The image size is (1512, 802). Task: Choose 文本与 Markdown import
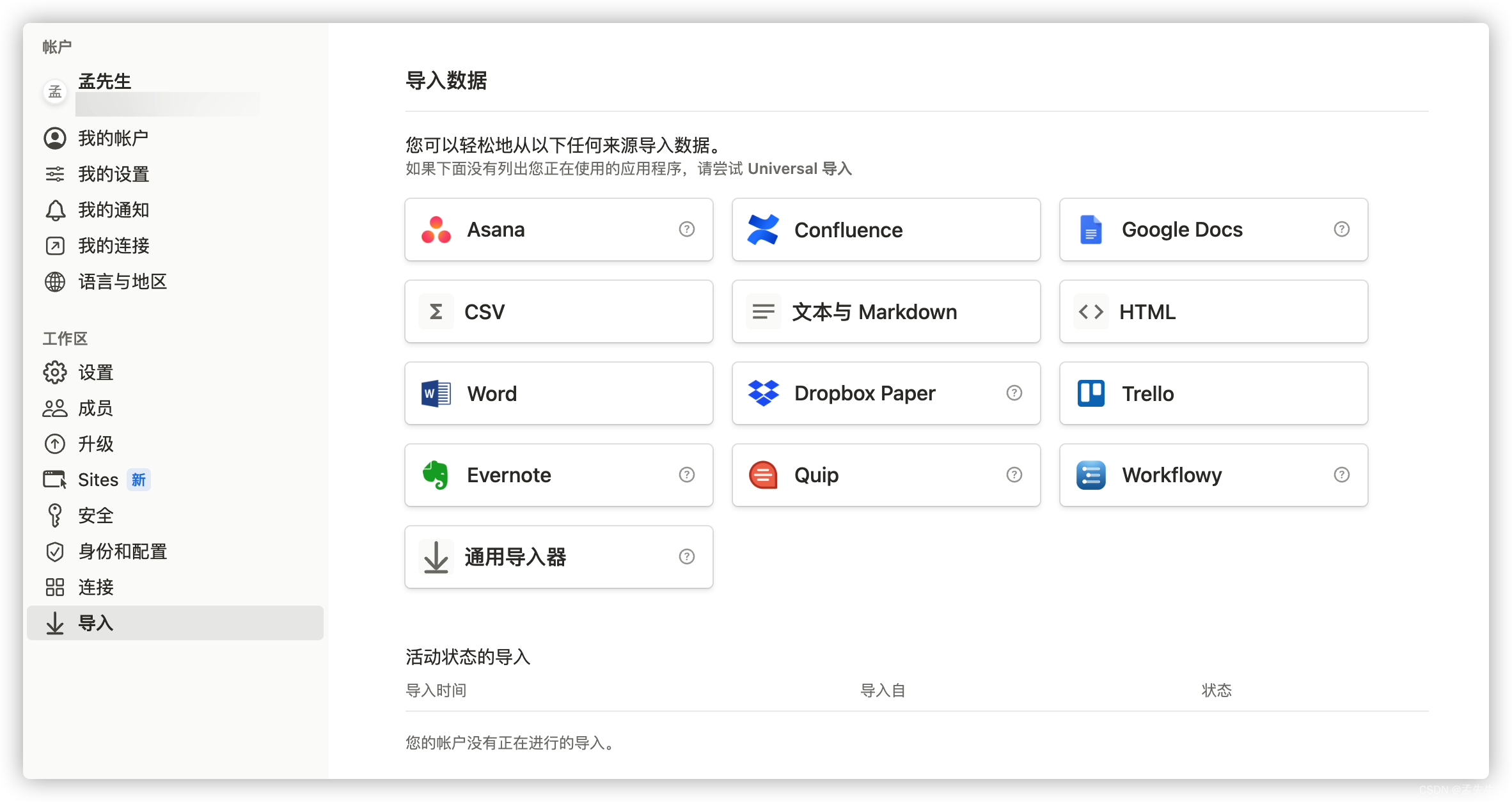[886, 311]
